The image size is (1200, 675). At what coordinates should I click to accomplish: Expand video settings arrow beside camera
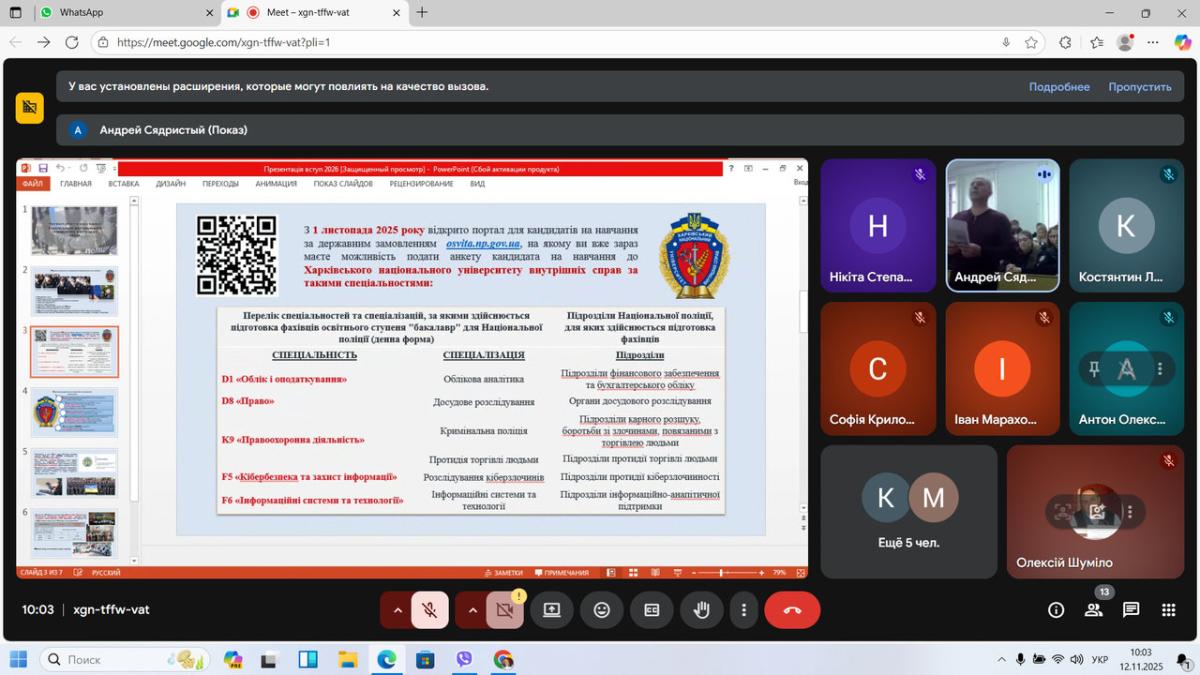pyautogui.click(x=472, y=610)
